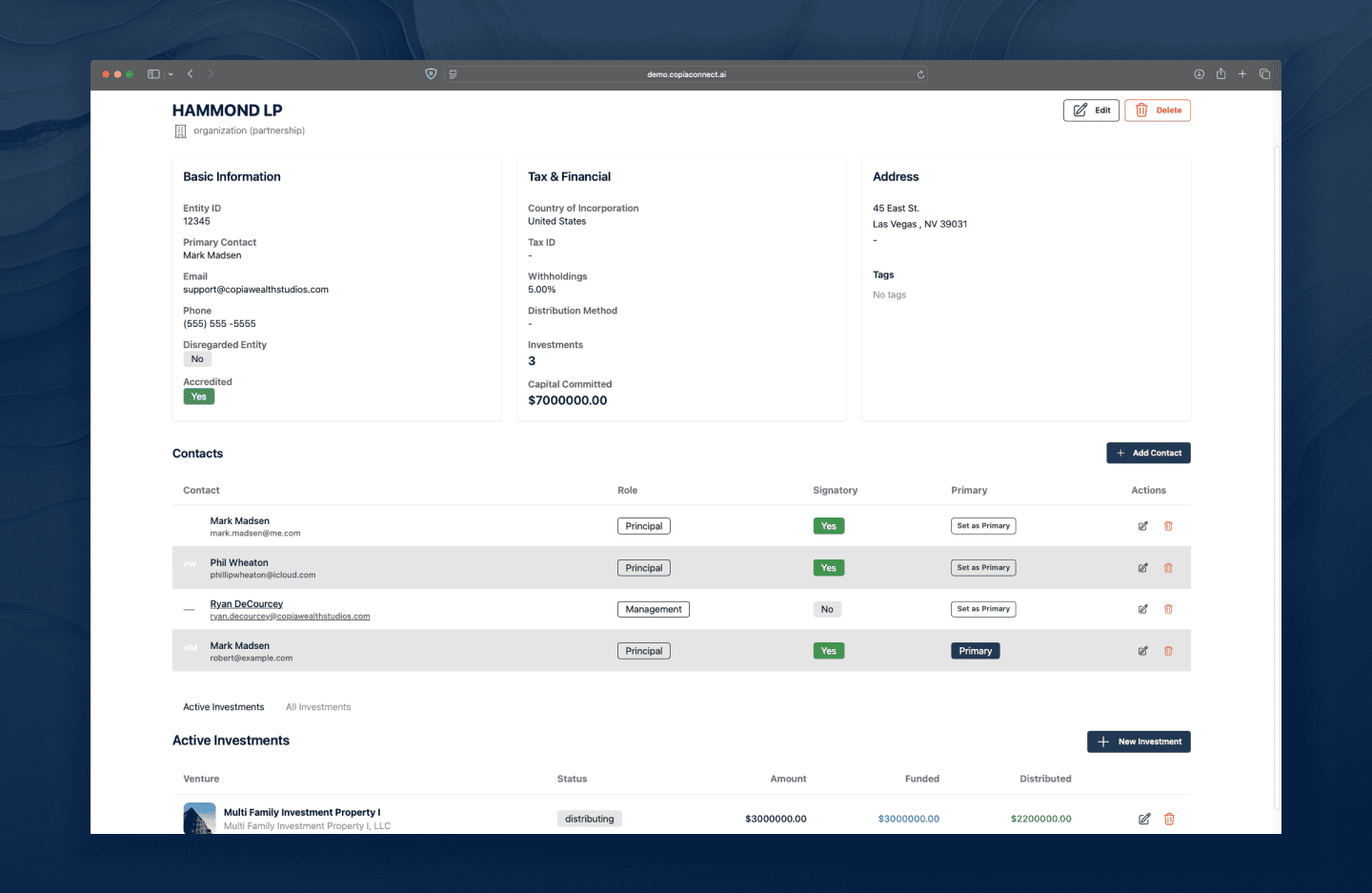The height and width of the screenshot is (893, 1372).
Task: Set Ryan DeCourcey as Primary contact
Action: pyautogui.click(x=982, y=609)
